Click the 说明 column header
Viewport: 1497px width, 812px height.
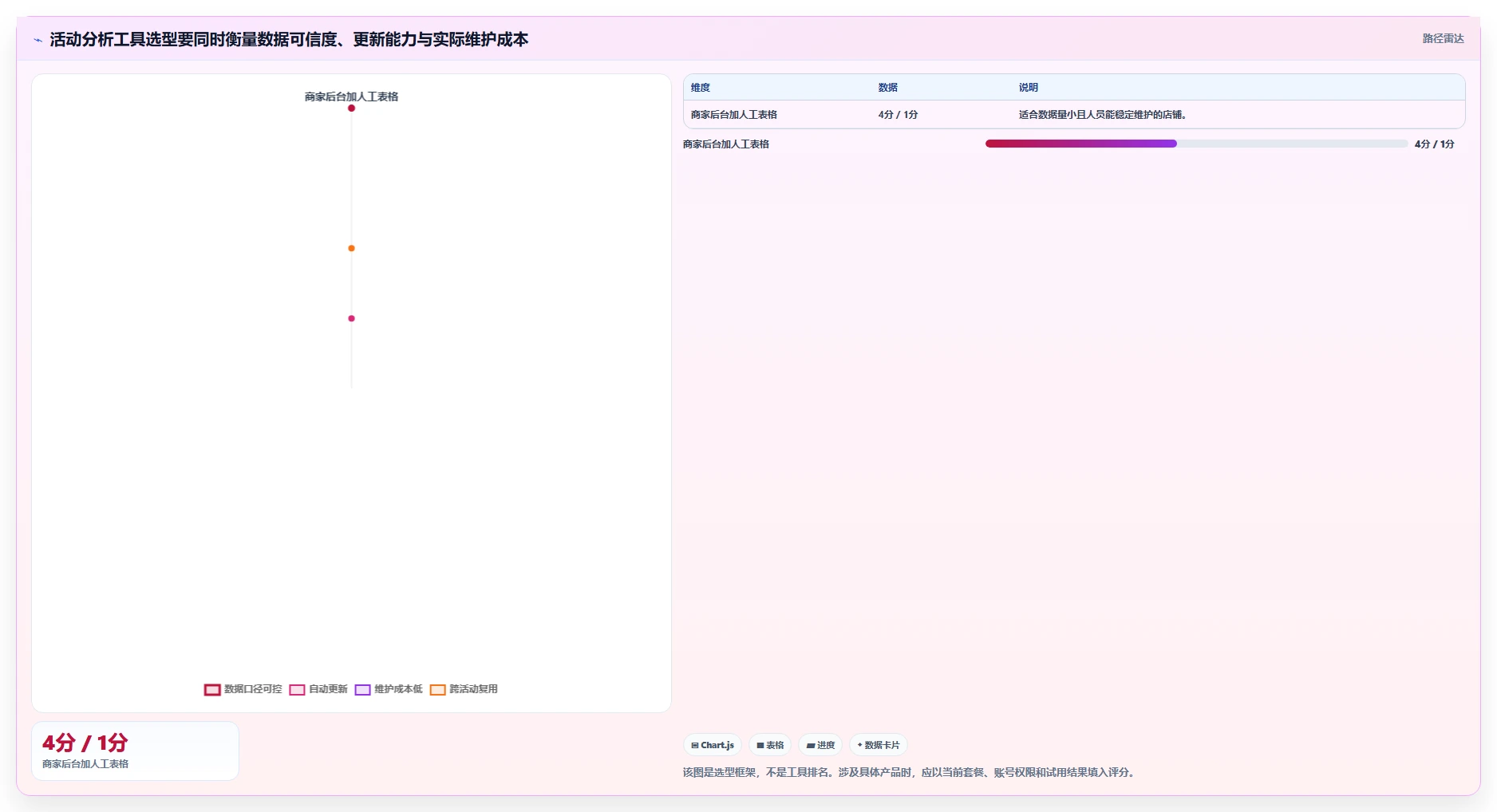1029,88
